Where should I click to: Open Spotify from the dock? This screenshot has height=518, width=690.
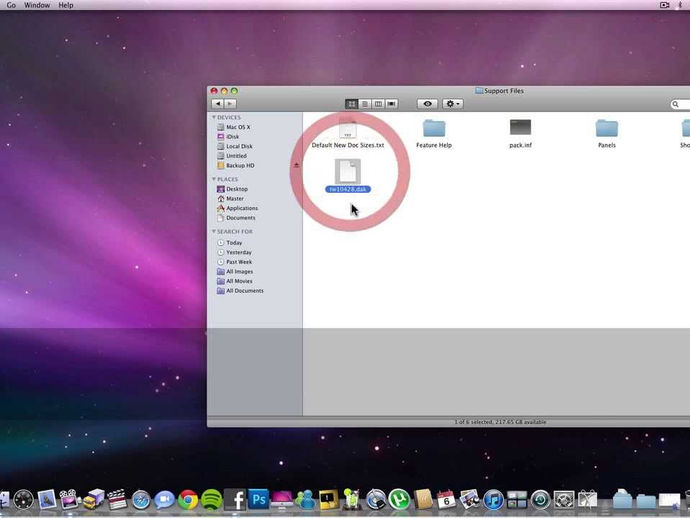212,500
